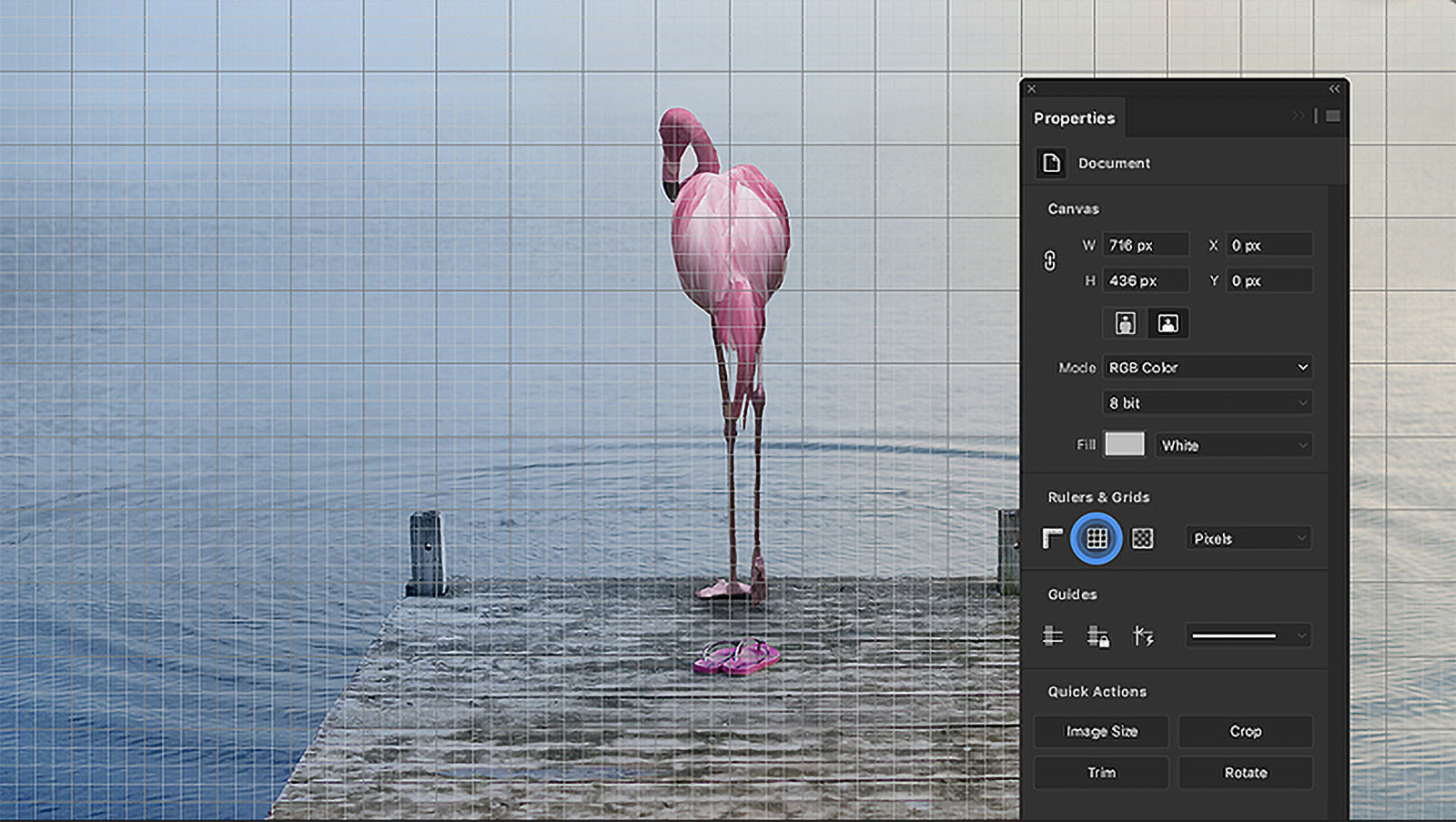Image resolution: width=1456 pixels, height=822 pixels.
Task: Open the Pixels ruler units dropdown
Action: [1248, 539]
